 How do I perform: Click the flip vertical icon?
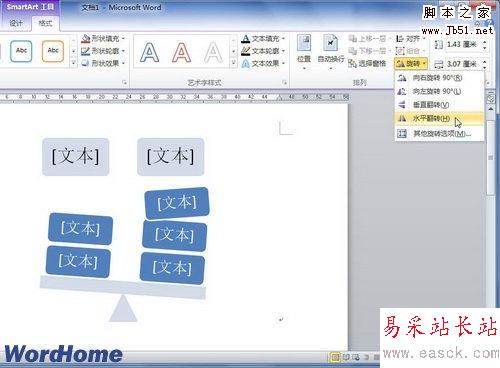(402, 105)
